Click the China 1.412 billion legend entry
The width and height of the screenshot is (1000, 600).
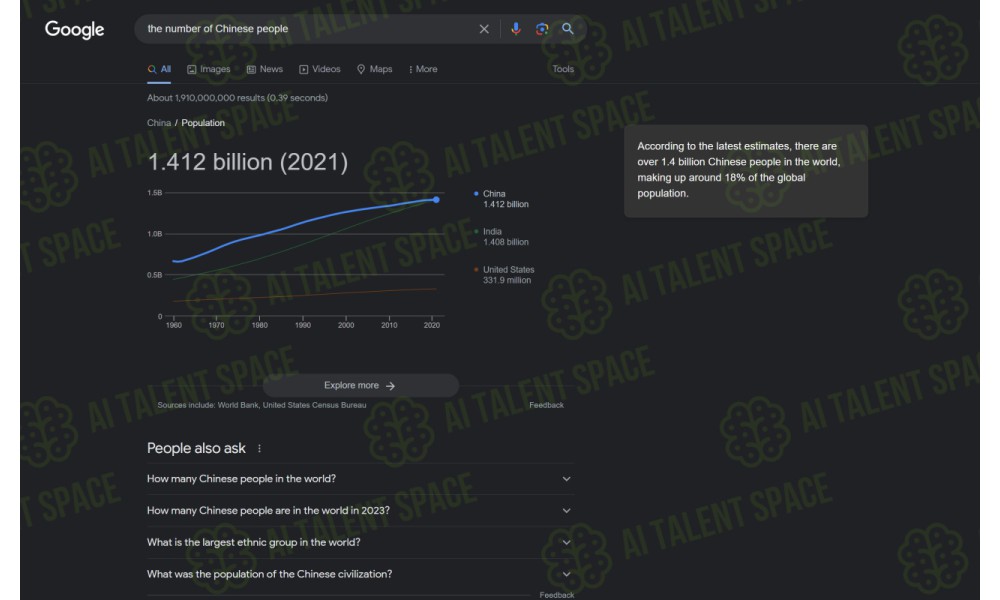click(x=501, y=199)
